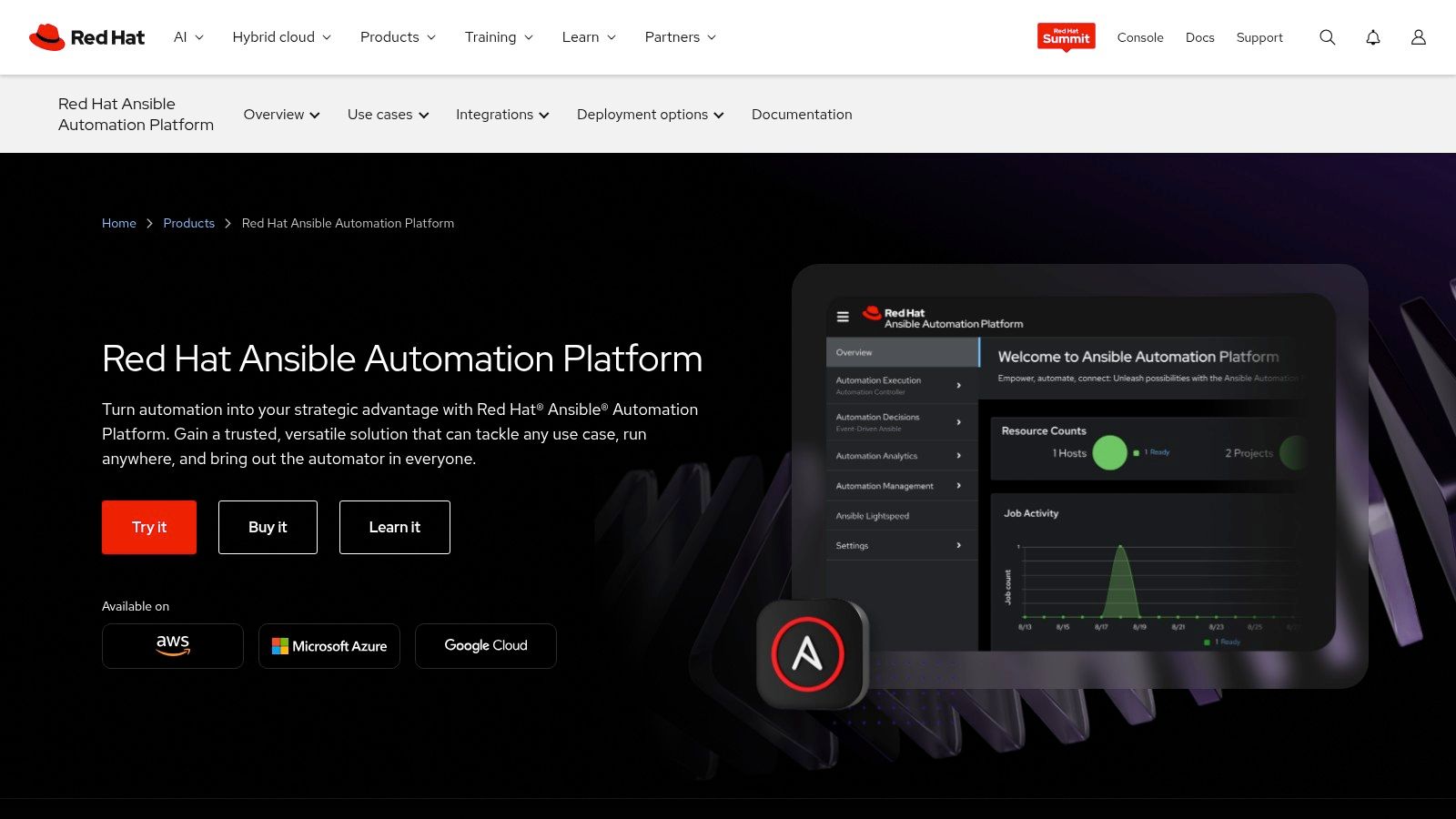
Task: Expand the AI menu
Action: click(188, 37)
